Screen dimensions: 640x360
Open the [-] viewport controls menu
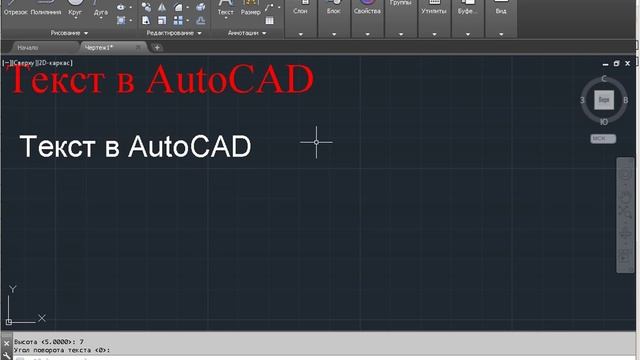point(6,63)
